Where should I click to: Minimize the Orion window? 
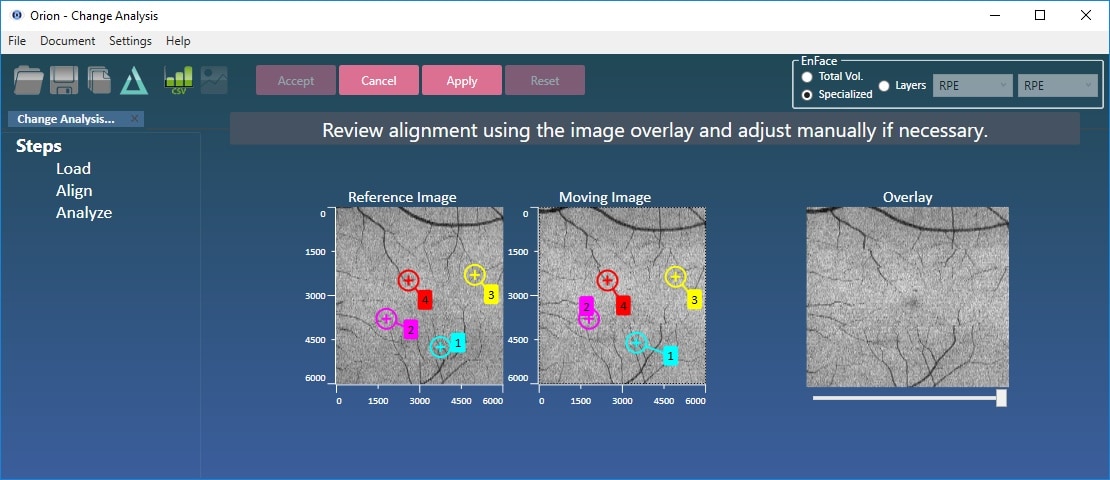tap(993, 16)
